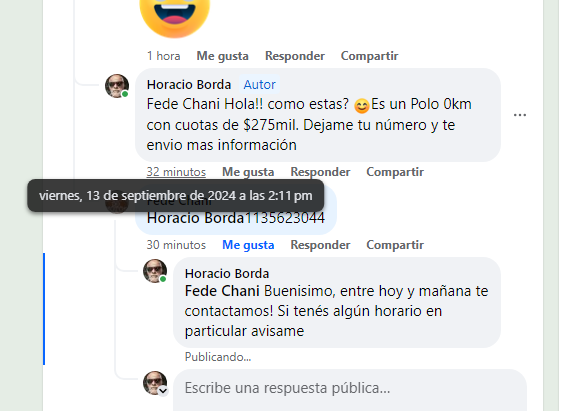Toggle the blue Me gusta on the phone number comment
Image resolution: width=569 pixels, height=411 pixels.
[x=248, y=245]
